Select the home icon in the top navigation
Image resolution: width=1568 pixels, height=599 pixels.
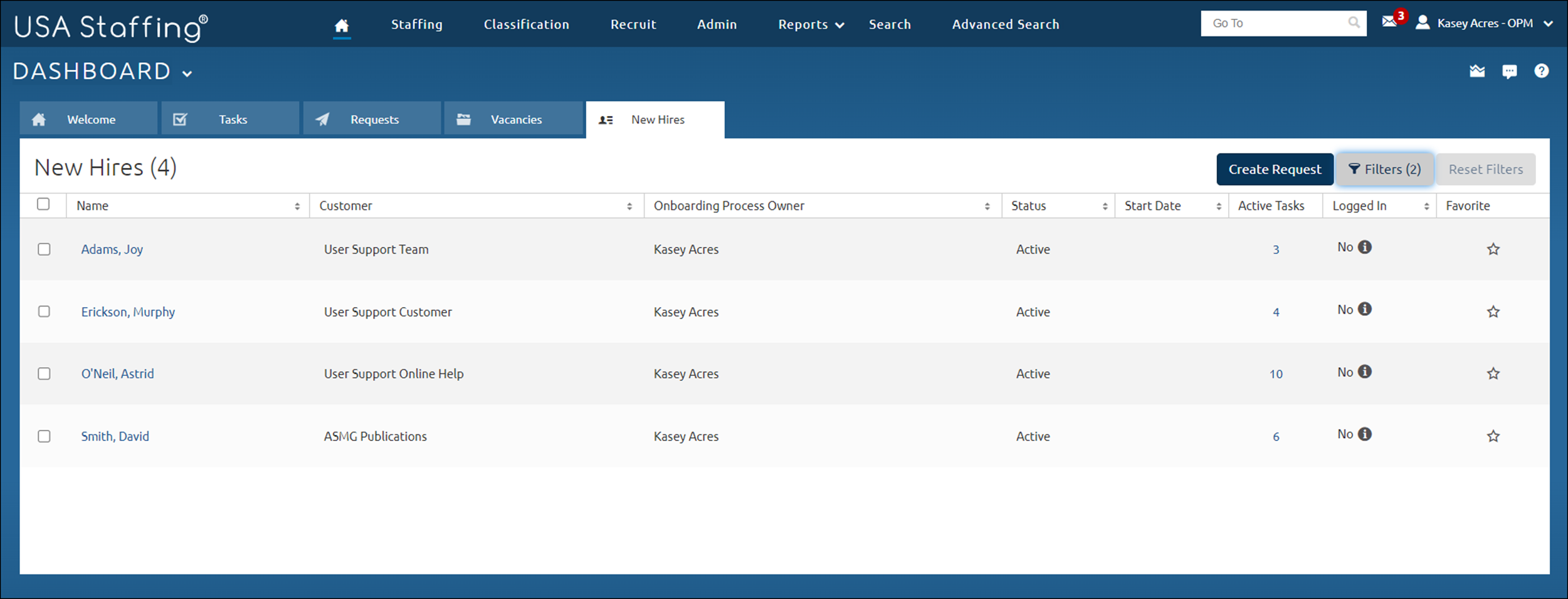tap(342, 24)
